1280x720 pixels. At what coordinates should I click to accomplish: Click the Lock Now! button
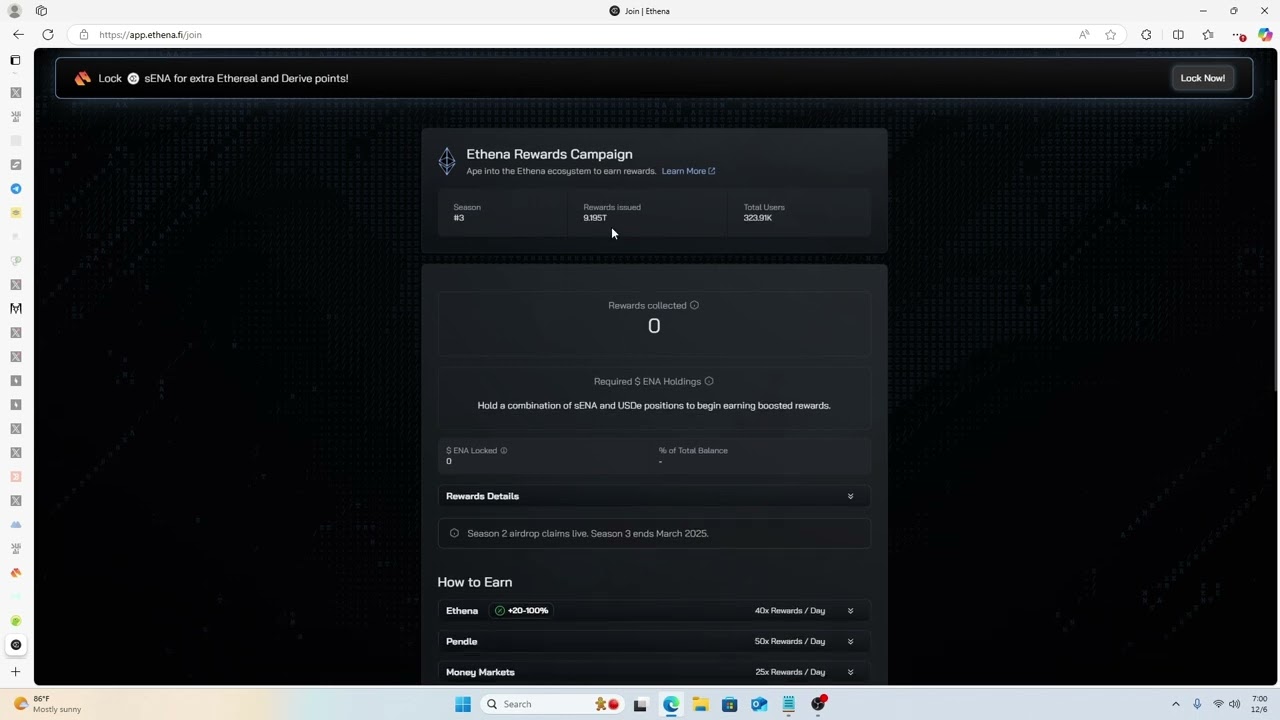point(1202,78)
